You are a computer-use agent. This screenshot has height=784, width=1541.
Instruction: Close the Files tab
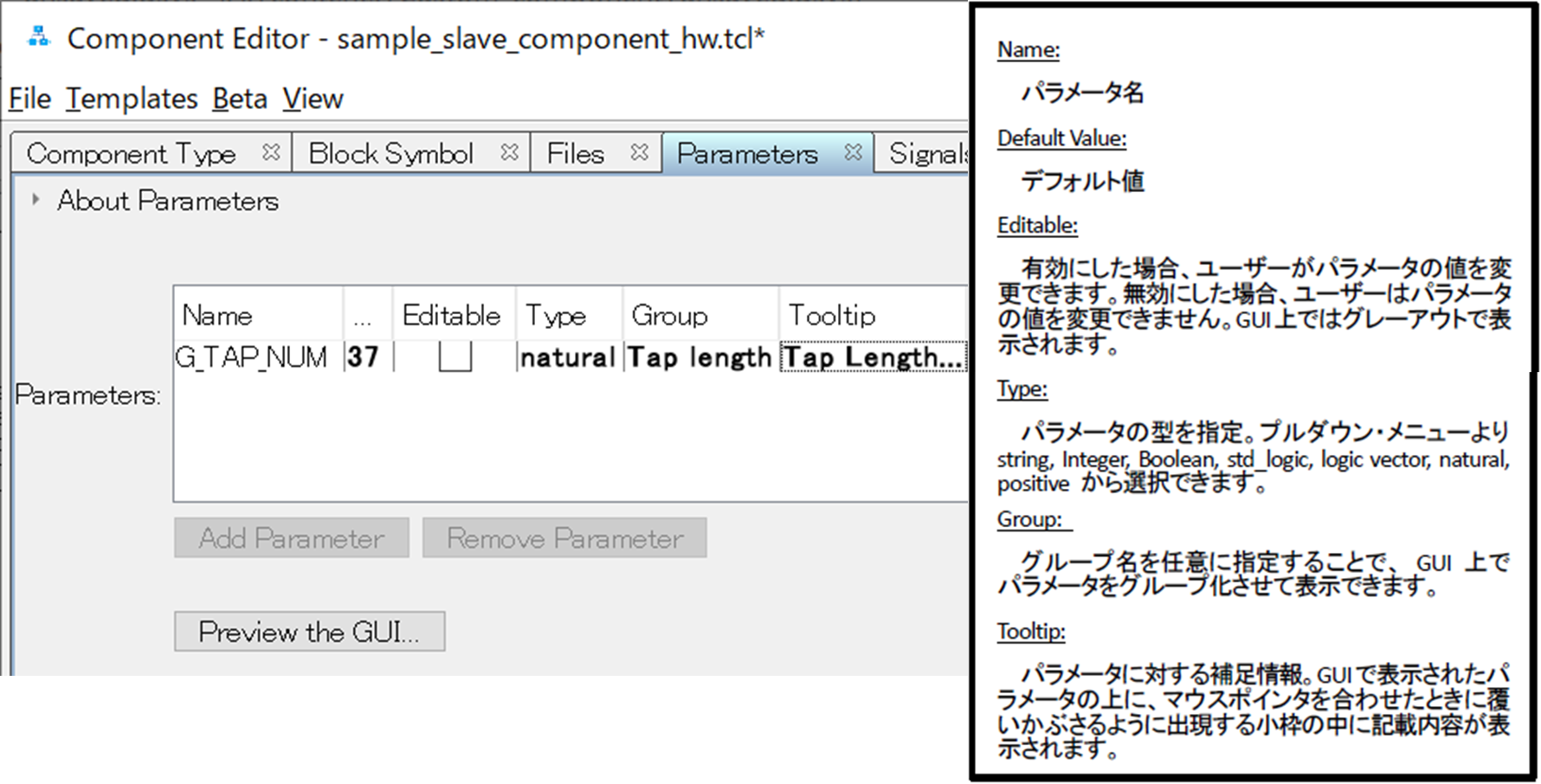click(x=640, y=152)
